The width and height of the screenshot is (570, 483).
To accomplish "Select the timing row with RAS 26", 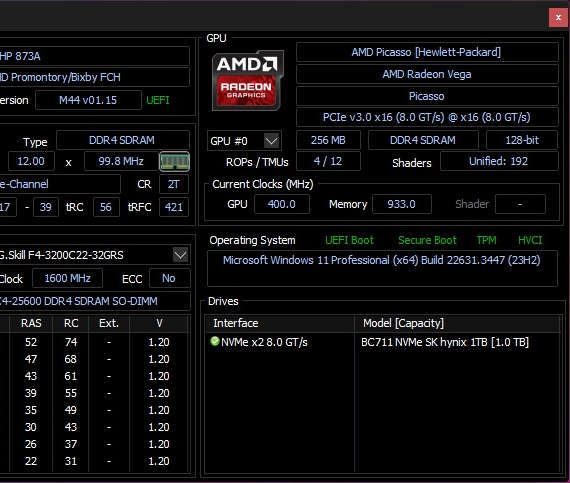I will coord(95,444).
